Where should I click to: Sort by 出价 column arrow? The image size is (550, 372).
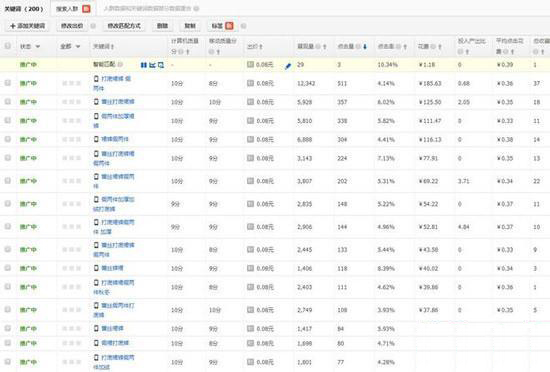[x=261, y=47]
